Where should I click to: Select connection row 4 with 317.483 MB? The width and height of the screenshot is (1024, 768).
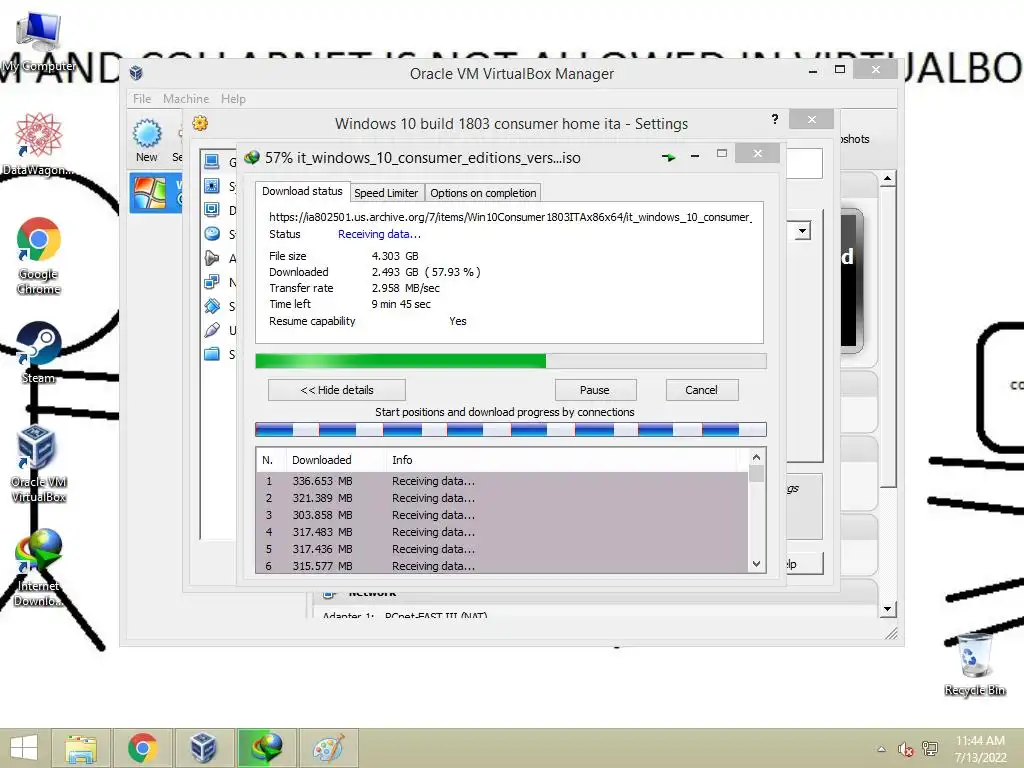click(502, 532)
